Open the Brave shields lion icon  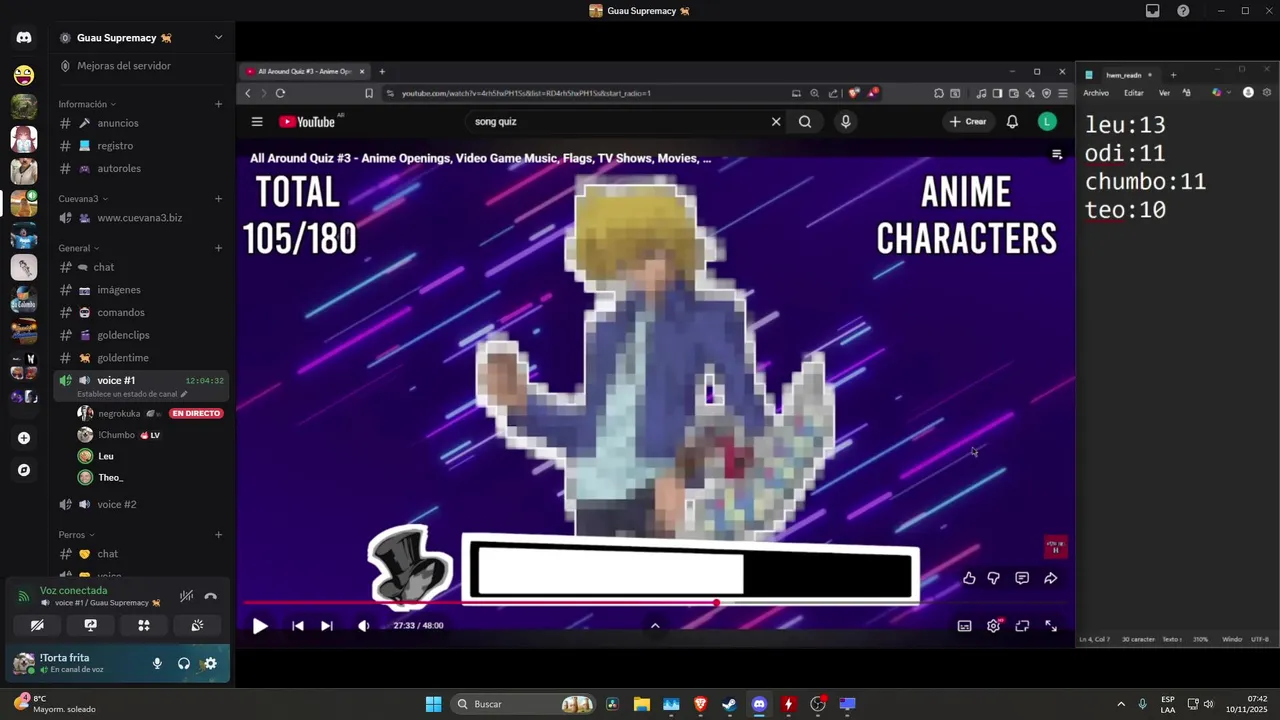pos(853,93)
